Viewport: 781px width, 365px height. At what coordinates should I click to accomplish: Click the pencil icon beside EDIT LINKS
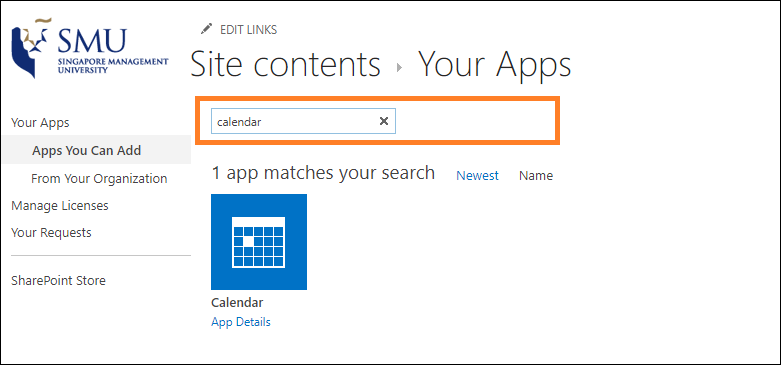tap(206, 29)
